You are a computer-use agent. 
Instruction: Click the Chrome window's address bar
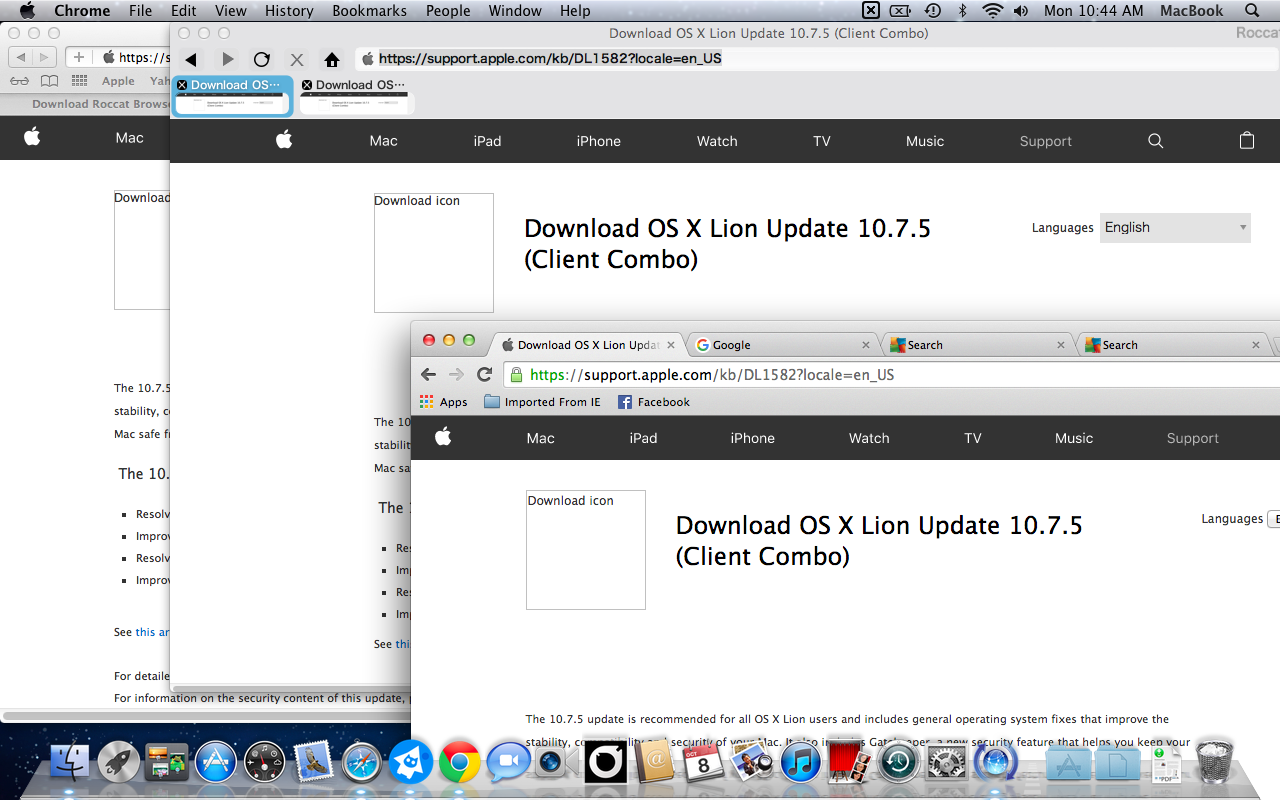(893, 375)
